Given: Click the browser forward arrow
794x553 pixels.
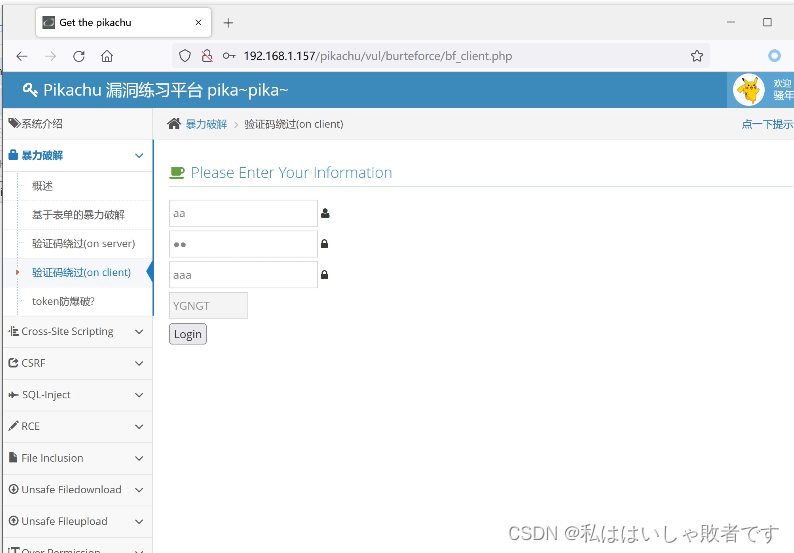Looking at the screenshot, I should pos(50,56).
